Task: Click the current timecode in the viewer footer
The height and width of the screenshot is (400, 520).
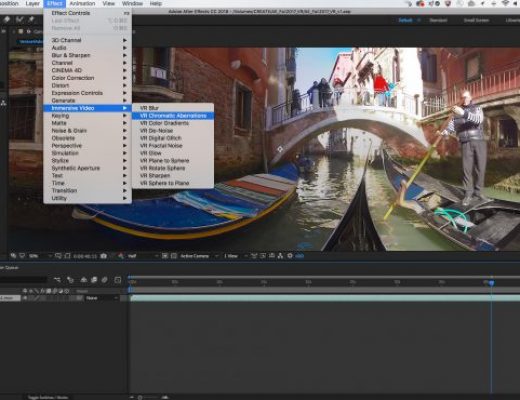Action: coord(85,256)
